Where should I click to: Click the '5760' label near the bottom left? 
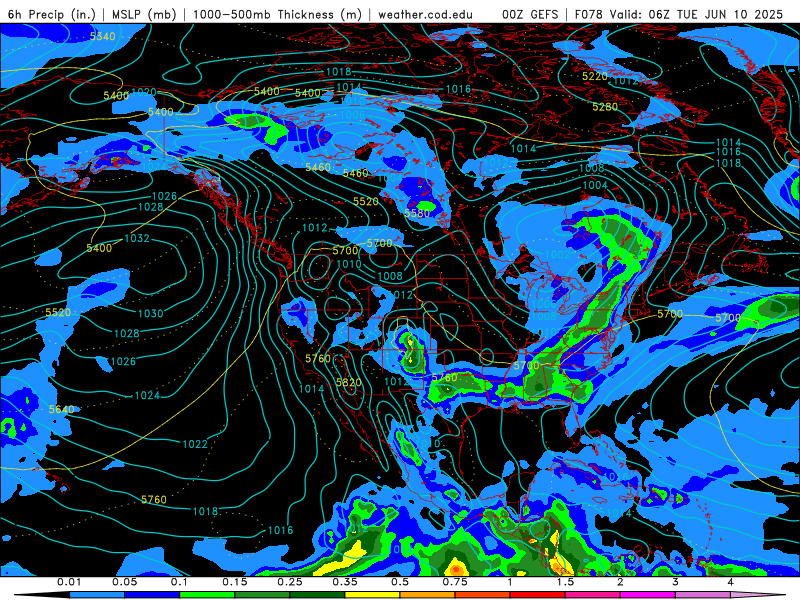pos(154,499)
